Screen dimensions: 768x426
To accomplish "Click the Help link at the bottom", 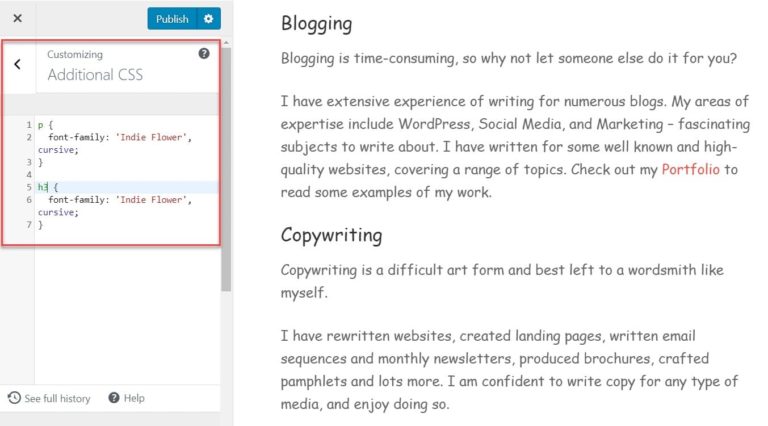I will [134, 398].
